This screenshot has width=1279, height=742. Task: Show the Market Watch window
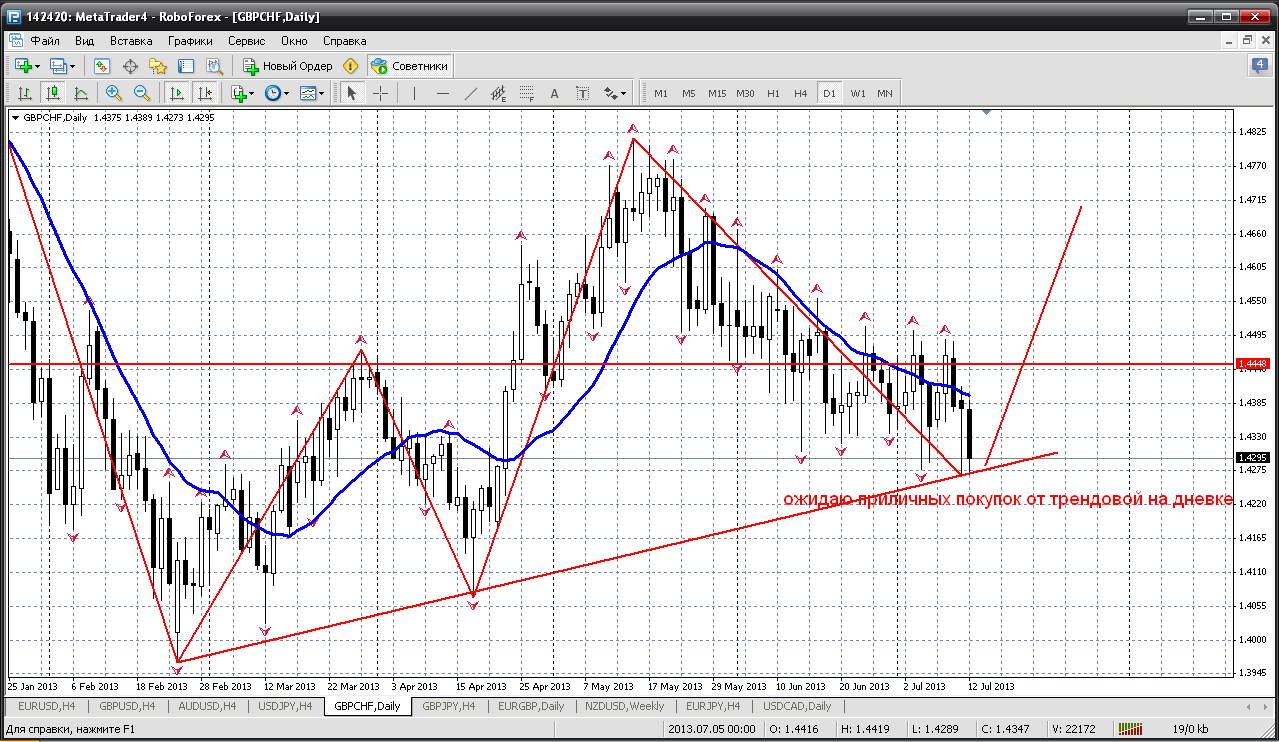pyautogui.click(x=101, y=66)
